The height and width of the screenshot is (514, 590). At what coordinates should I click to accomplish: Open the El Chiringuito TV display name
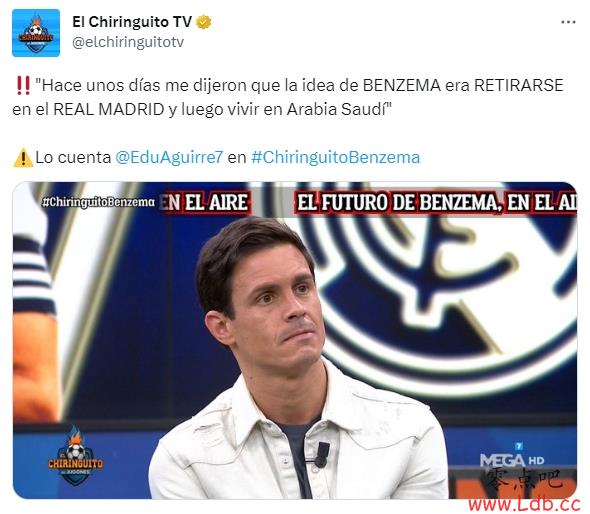(132, 22)
